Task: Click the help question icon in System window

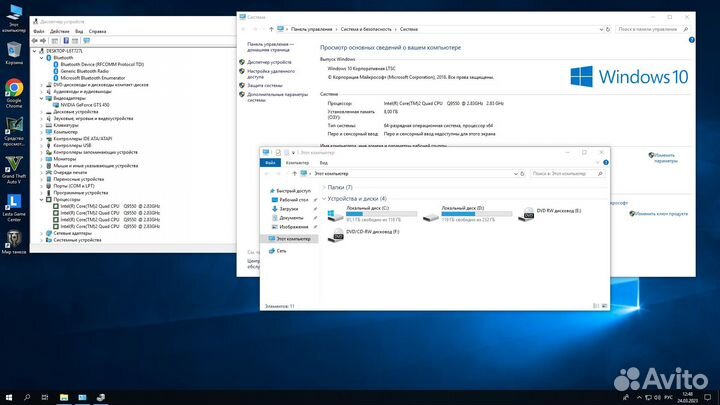Action: pos(692,40)
